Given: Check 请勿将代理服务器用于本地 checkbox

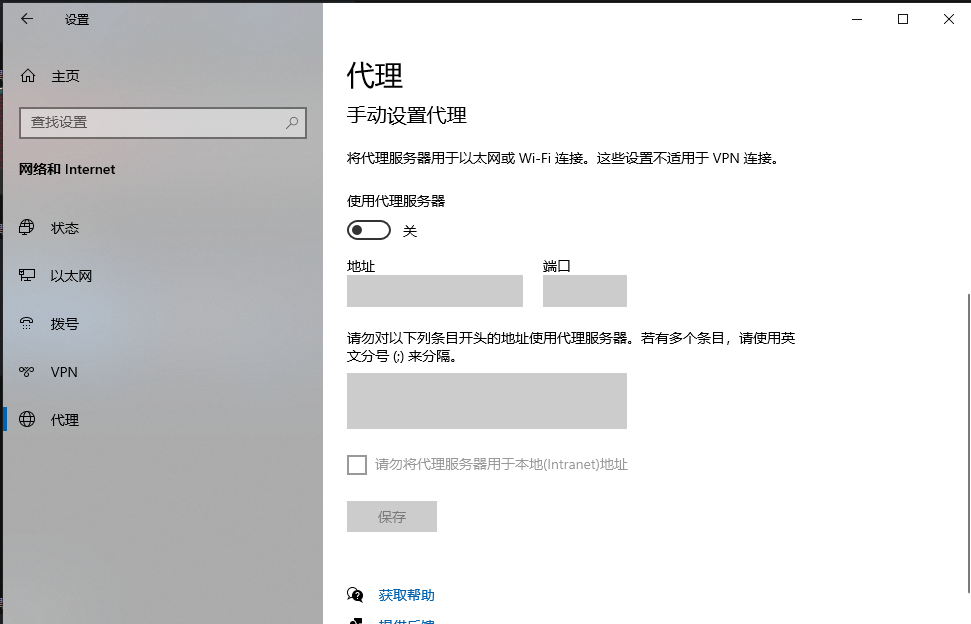Looking at the screenshot, I should pyautogui.click(x=357, y=464).
